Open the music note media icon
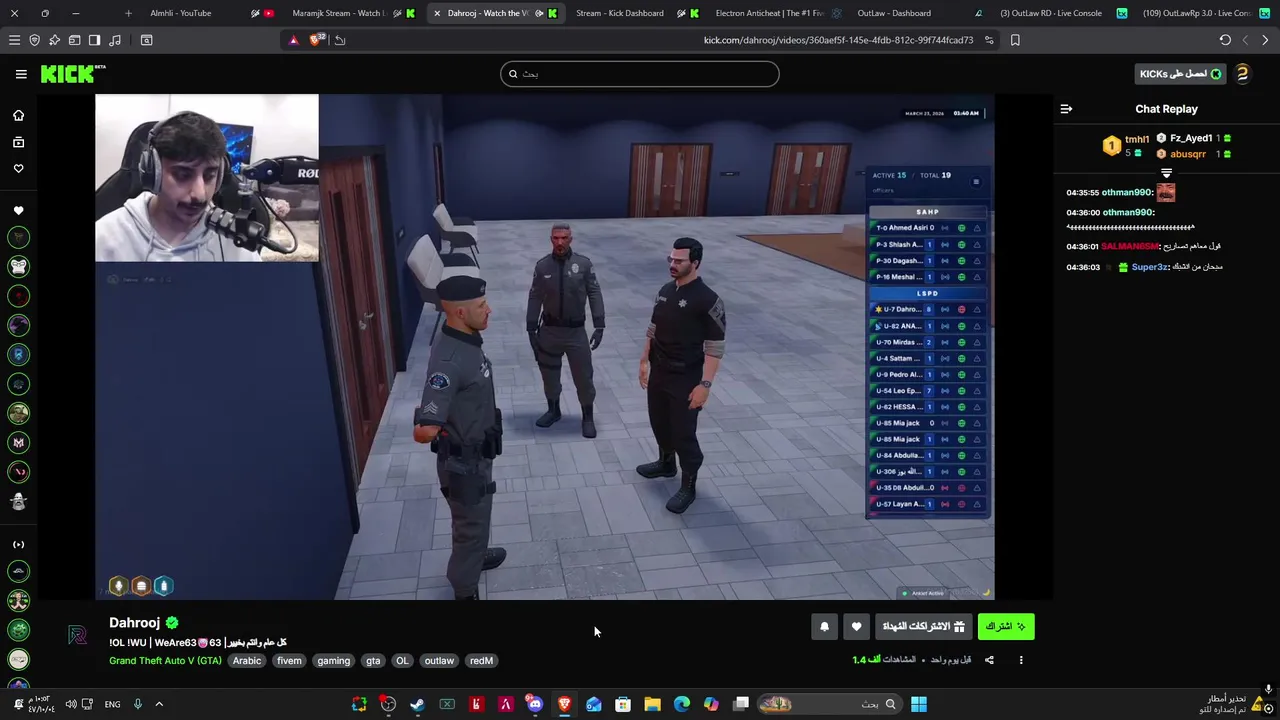The image size is (1280, 720). point(114,40)
